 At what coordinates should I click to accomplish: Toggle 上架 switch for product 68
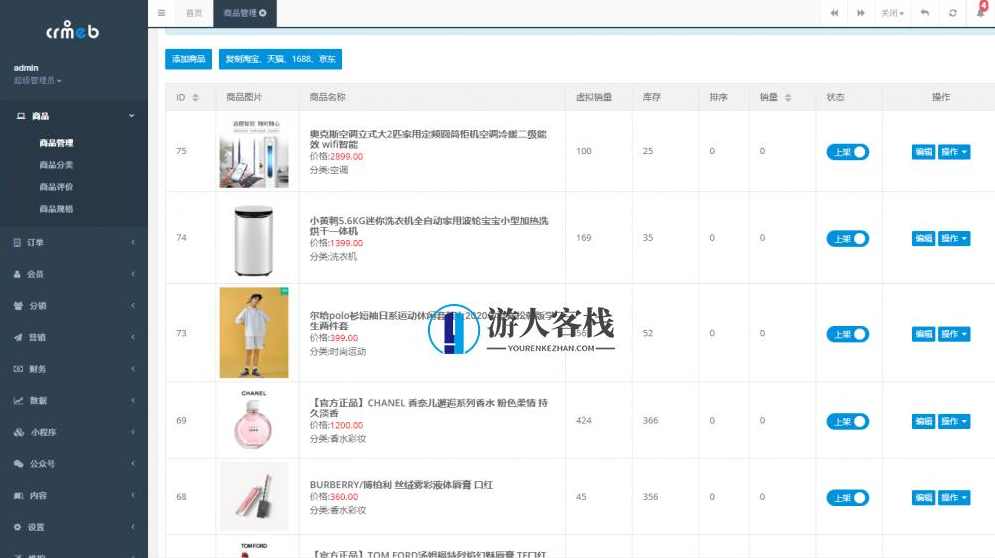coord(847,498)
